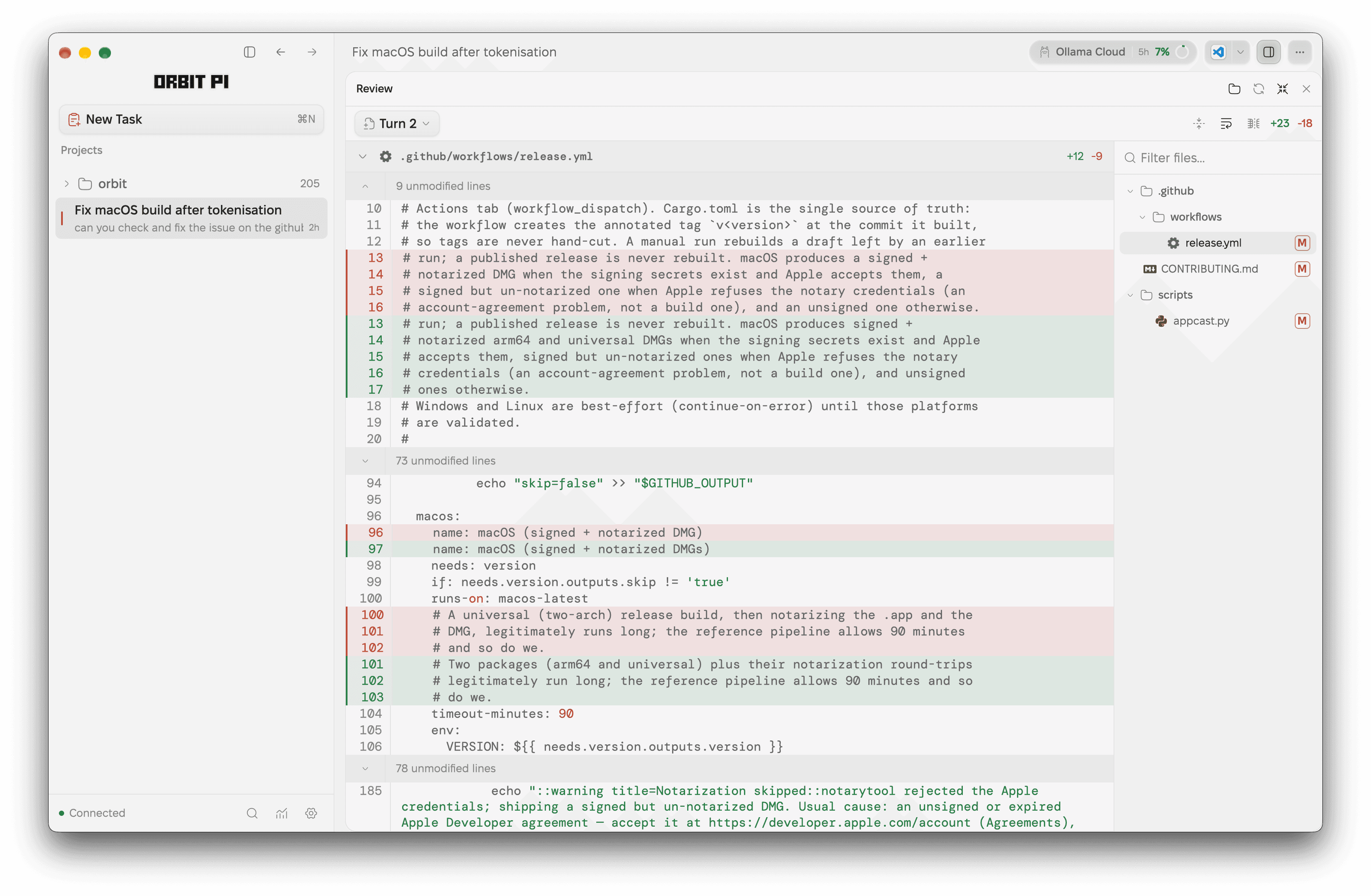
Task: Click the gear icon beside release.yml path
Action: [x=385, y=157]
